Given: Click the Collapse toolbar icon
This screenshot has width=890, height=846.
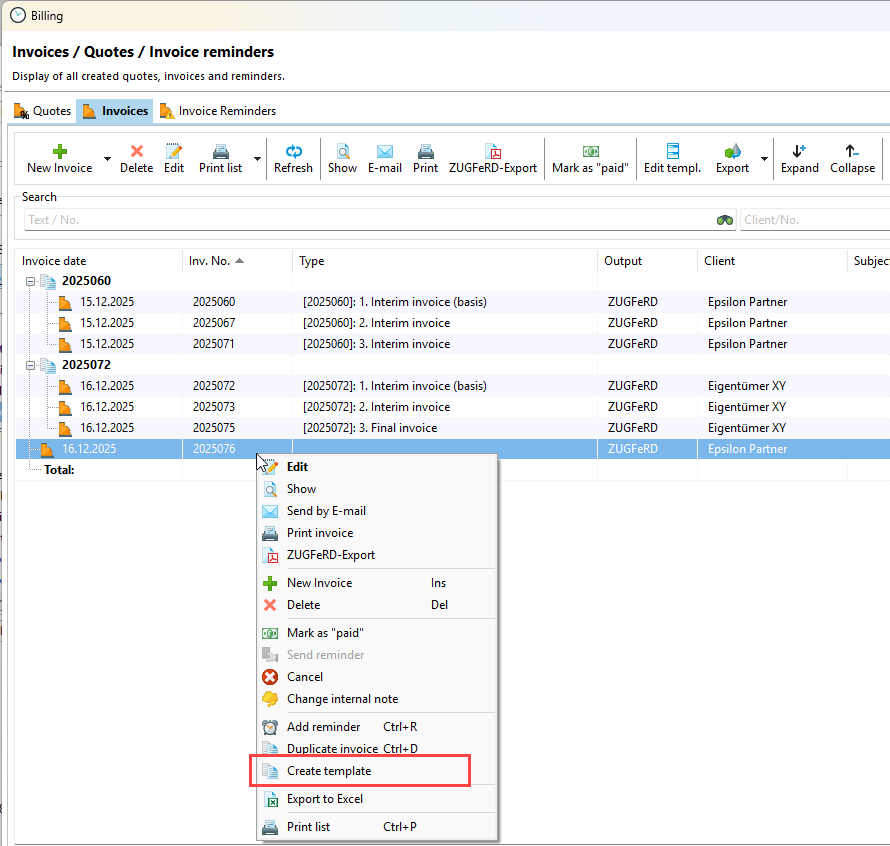Looking at the screenshot, I should 852,152.
